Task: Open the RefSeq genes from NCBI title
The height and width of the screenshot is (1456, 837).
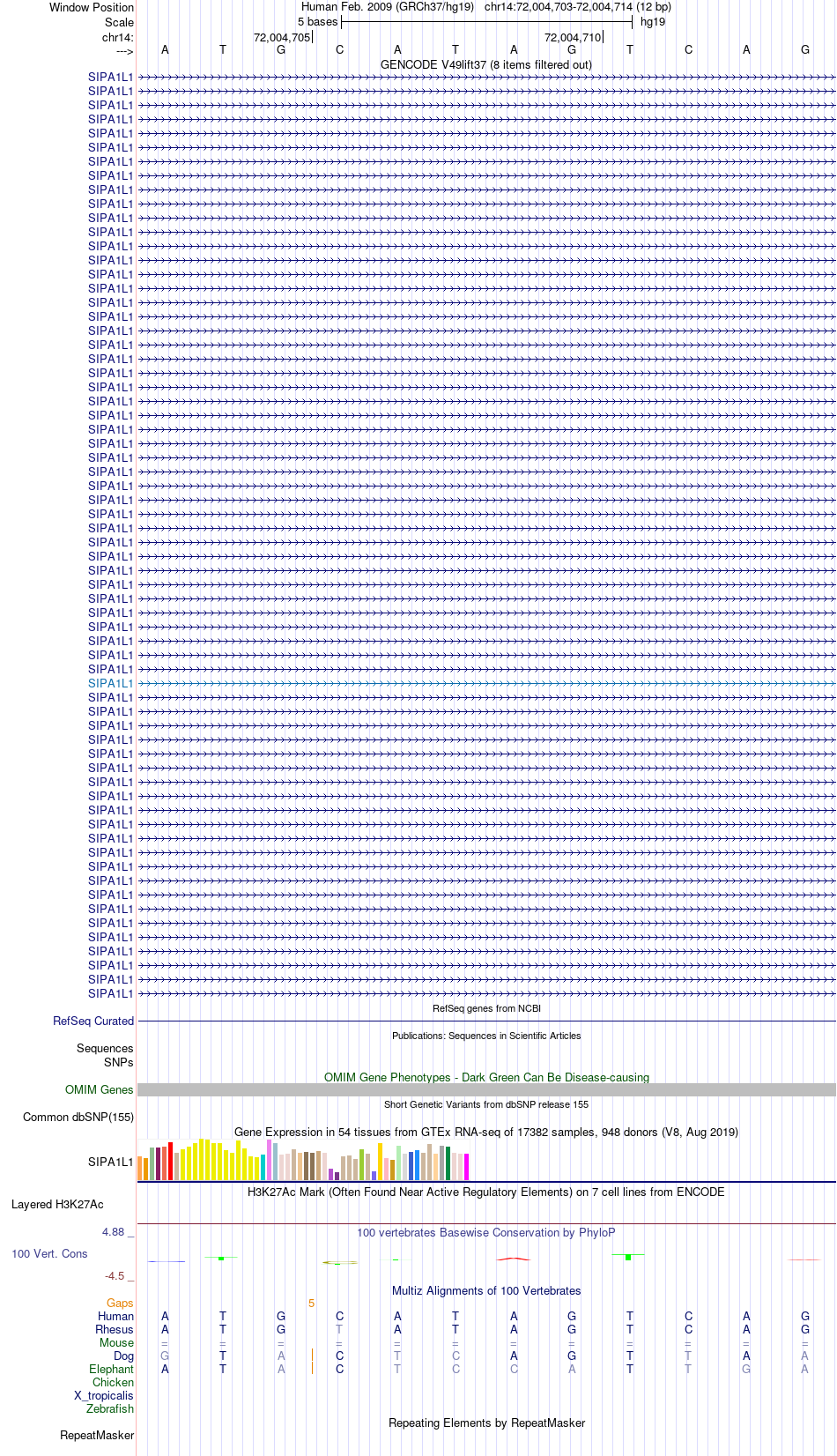Action: click(x=486, y=1008)
